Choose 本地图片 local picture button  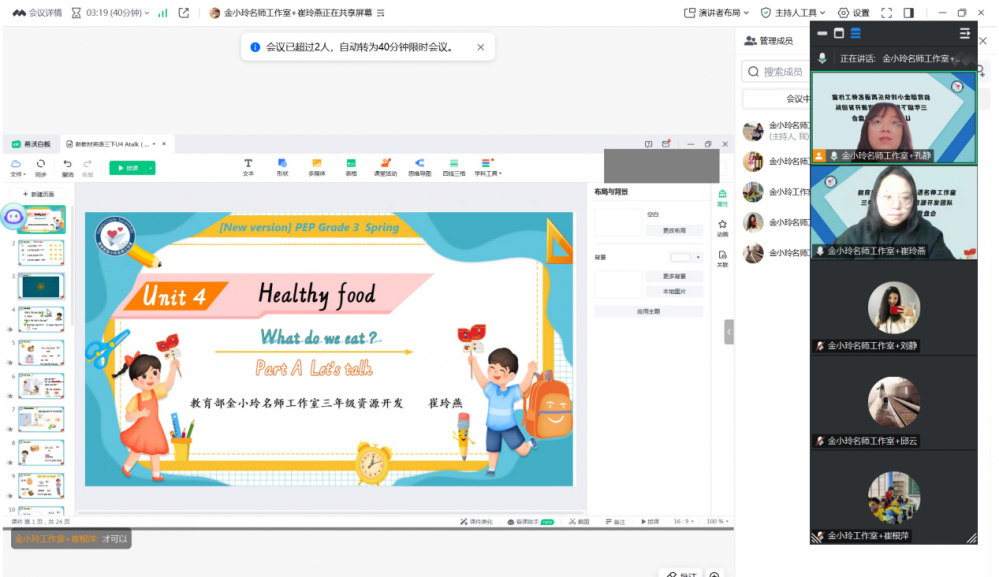[674, 291]
